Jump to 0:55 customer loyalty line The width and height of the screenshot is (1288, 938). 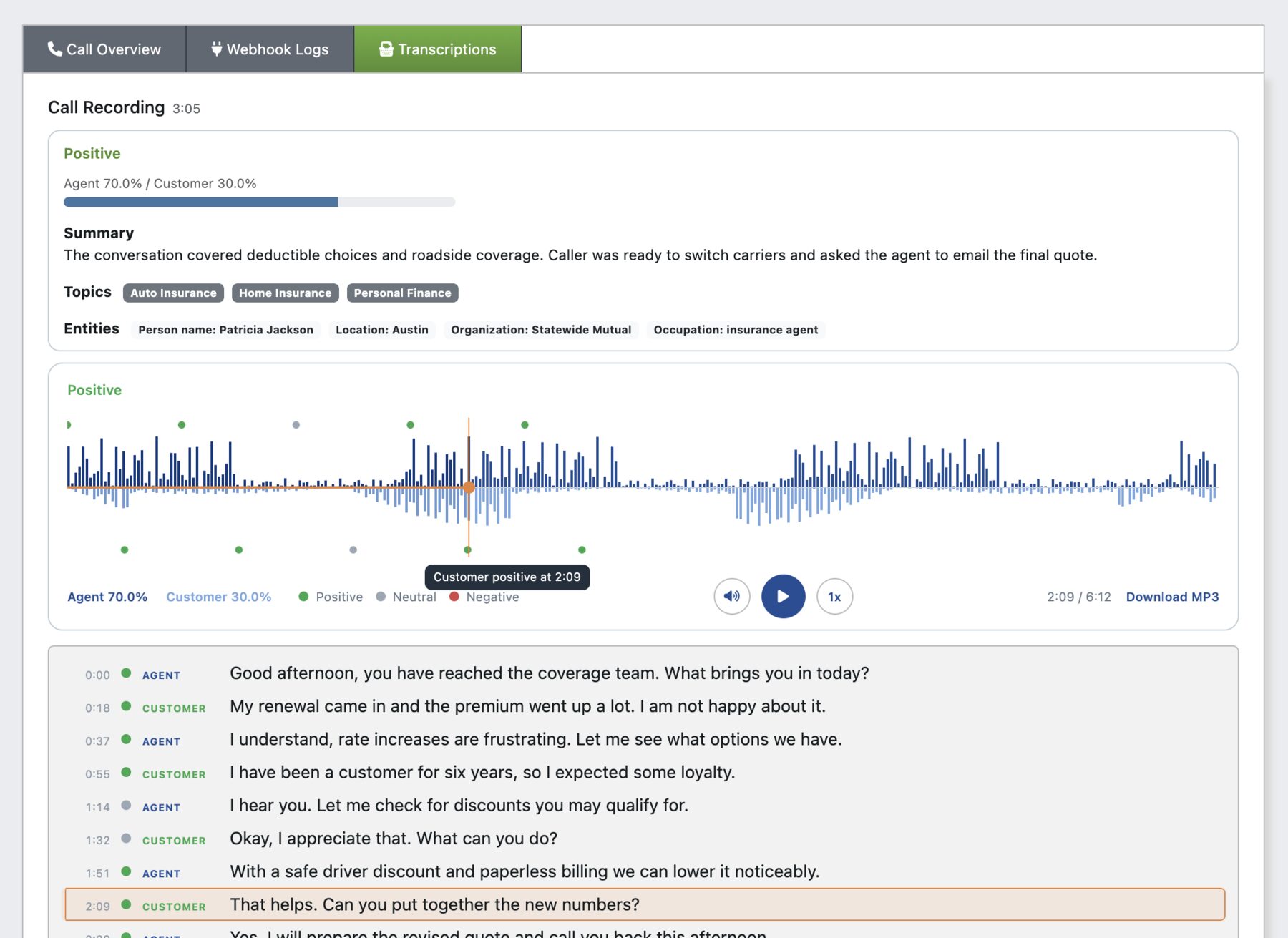645,773
